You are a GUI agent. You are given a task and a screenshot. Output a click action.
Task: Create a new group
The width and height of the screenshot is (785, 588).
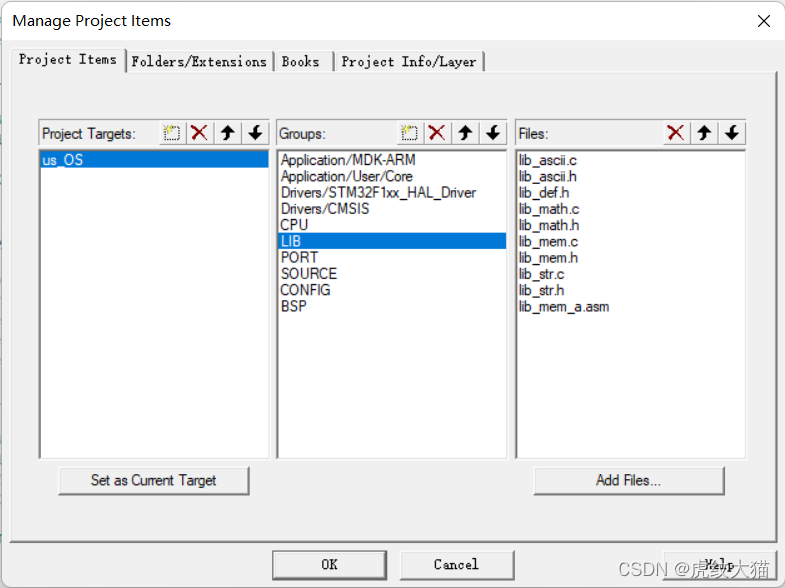pos(410,133)
